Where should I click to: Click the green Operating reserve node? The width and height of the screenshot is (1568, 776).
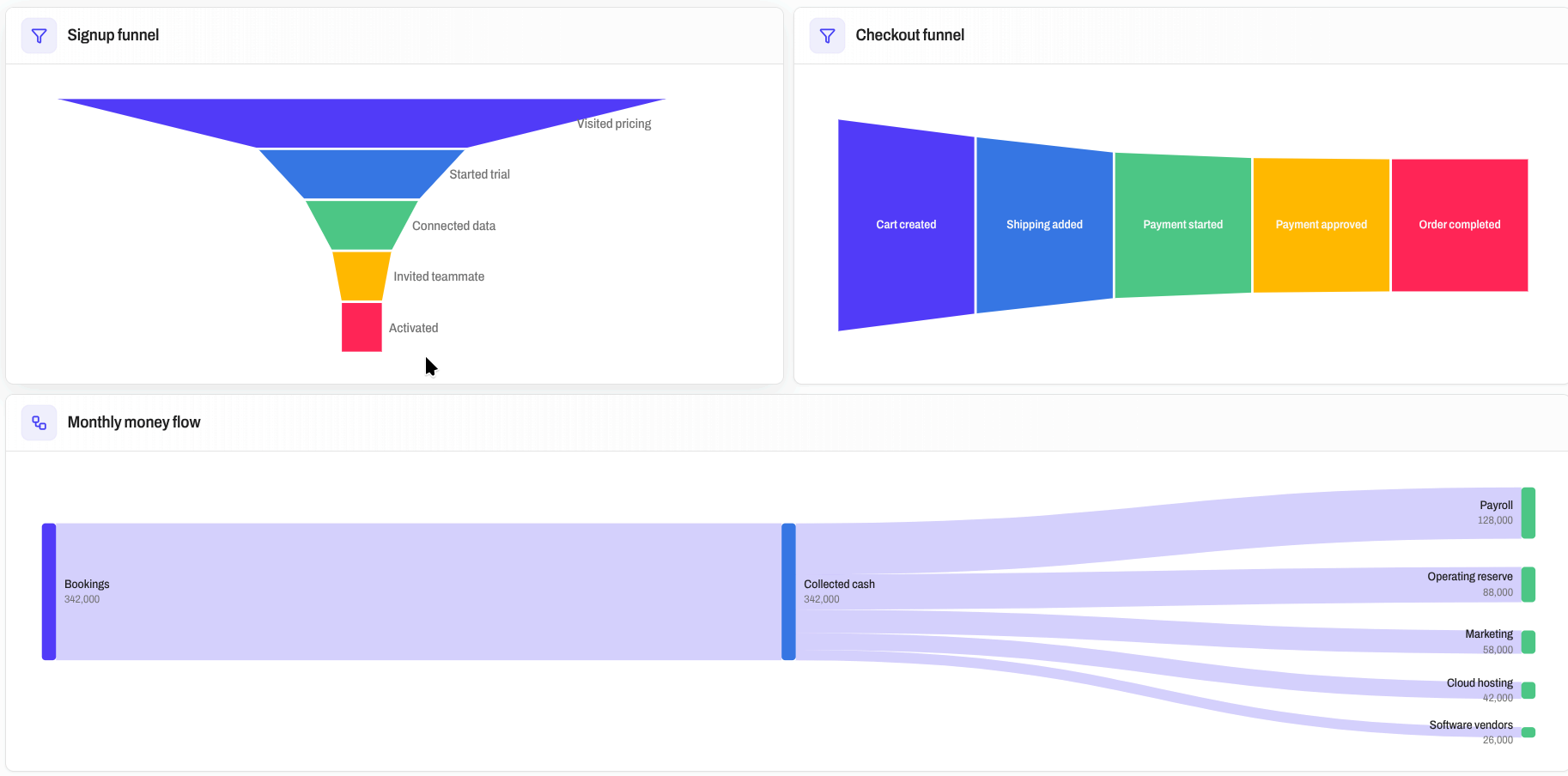tap(1528, 584)
